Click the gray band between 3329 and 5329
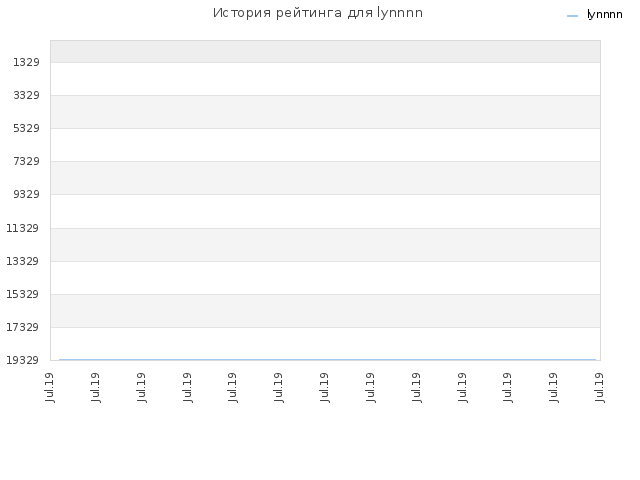 coord(325,112)
